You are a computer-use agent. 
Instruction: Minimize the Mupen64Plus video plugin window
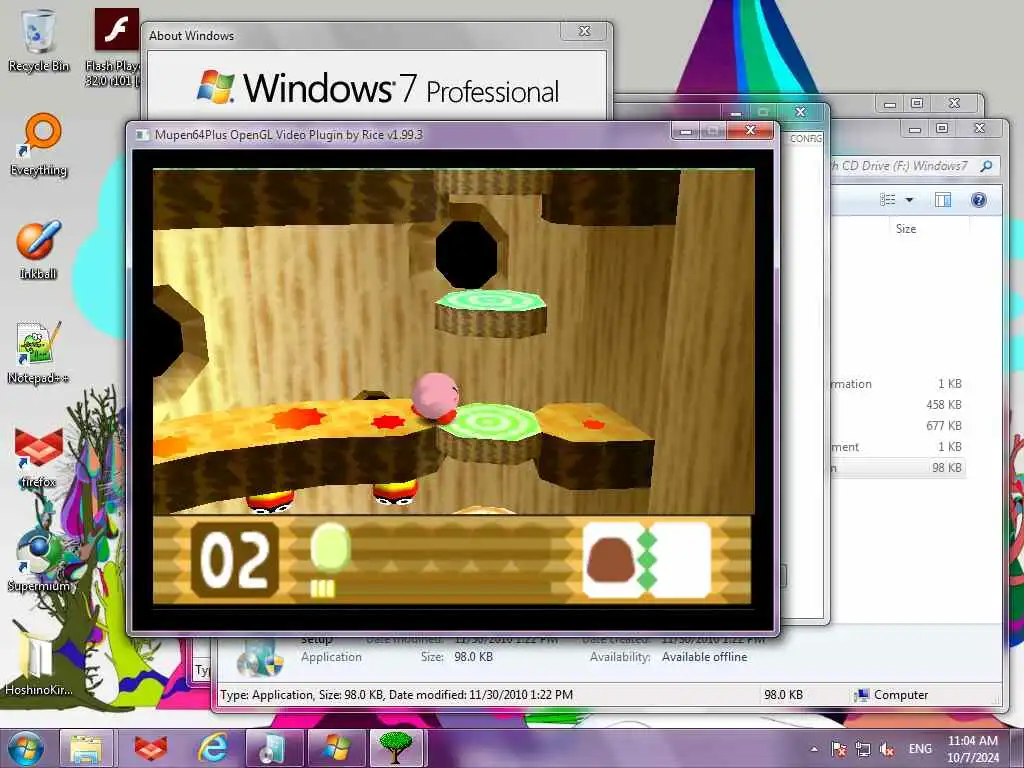tap(686, 132)
